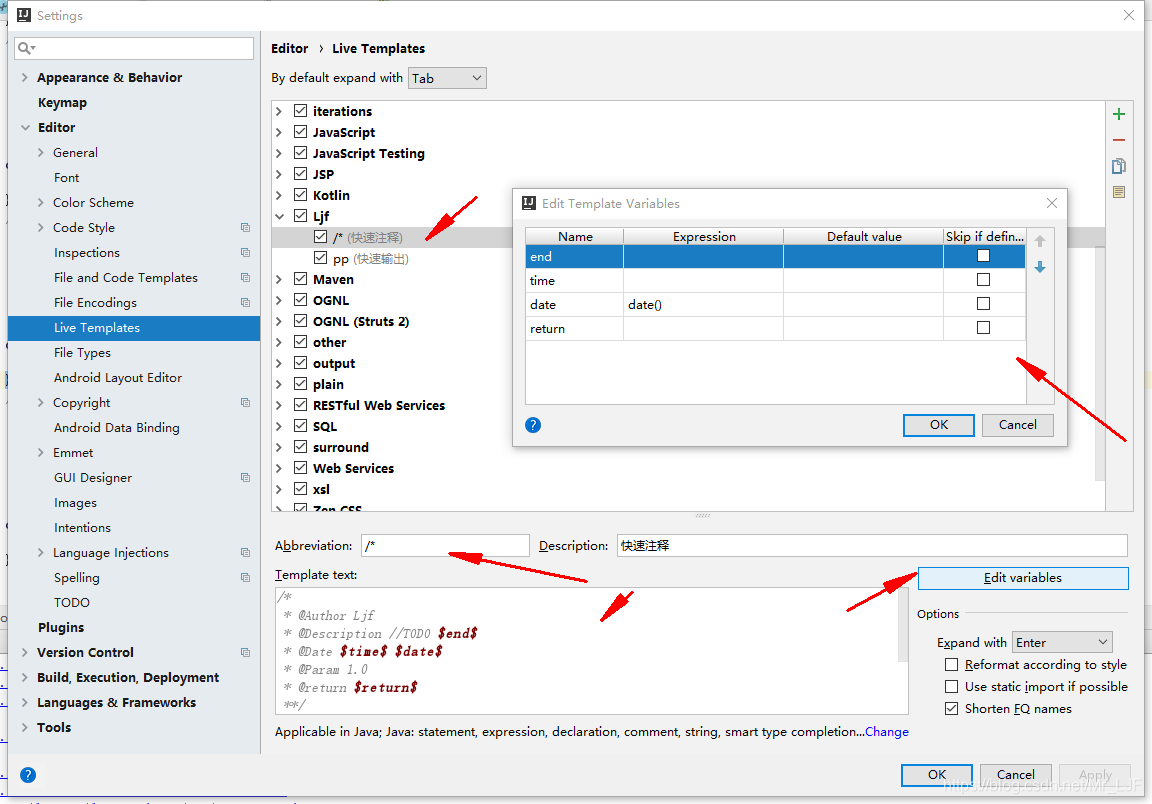Open the TODO settings page
This screenshot has width=1152, height=804.
tap(71, 603)
